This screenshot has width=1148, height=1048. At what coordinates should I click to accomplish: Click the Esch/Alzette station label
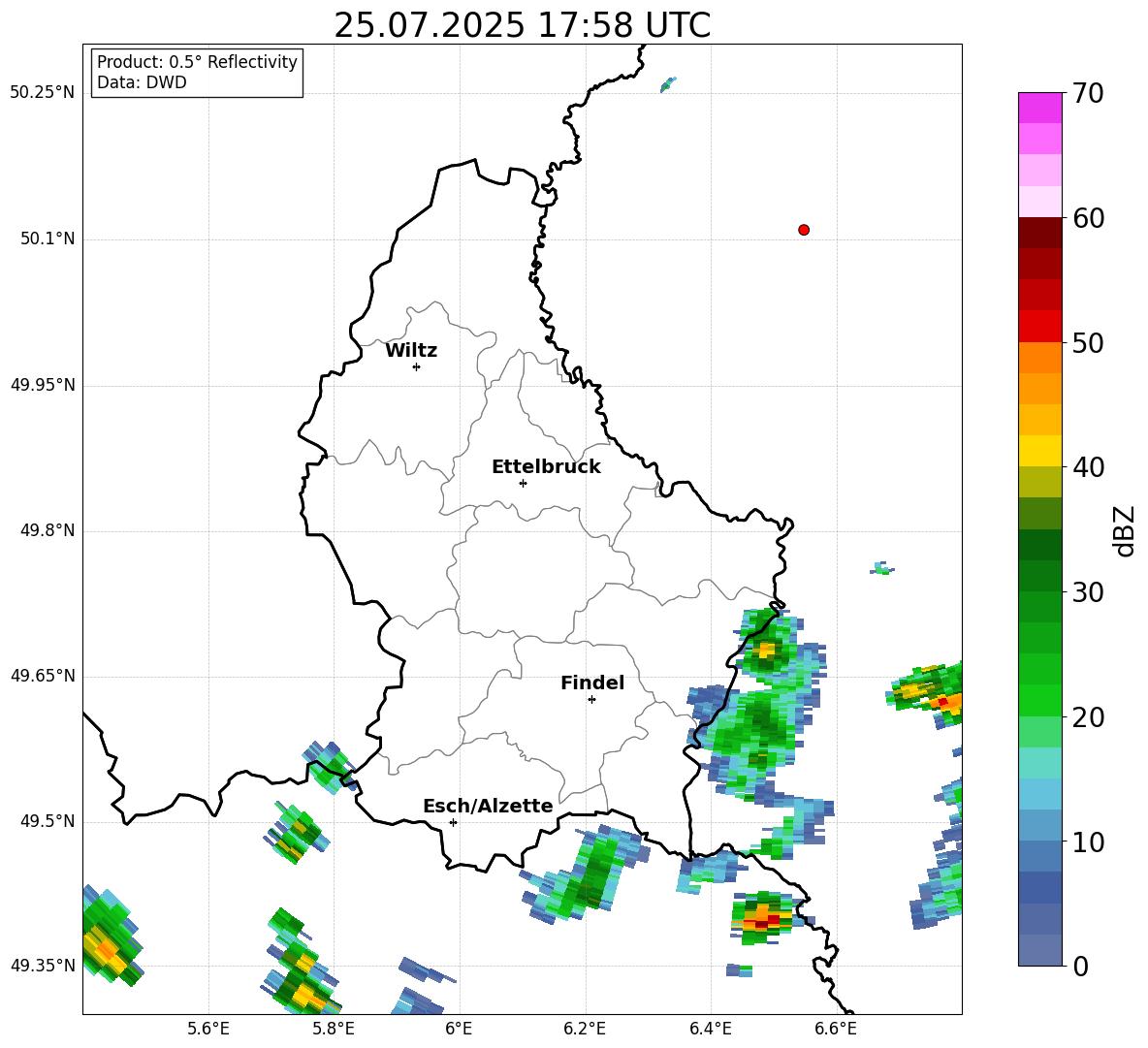pos(488,806)
